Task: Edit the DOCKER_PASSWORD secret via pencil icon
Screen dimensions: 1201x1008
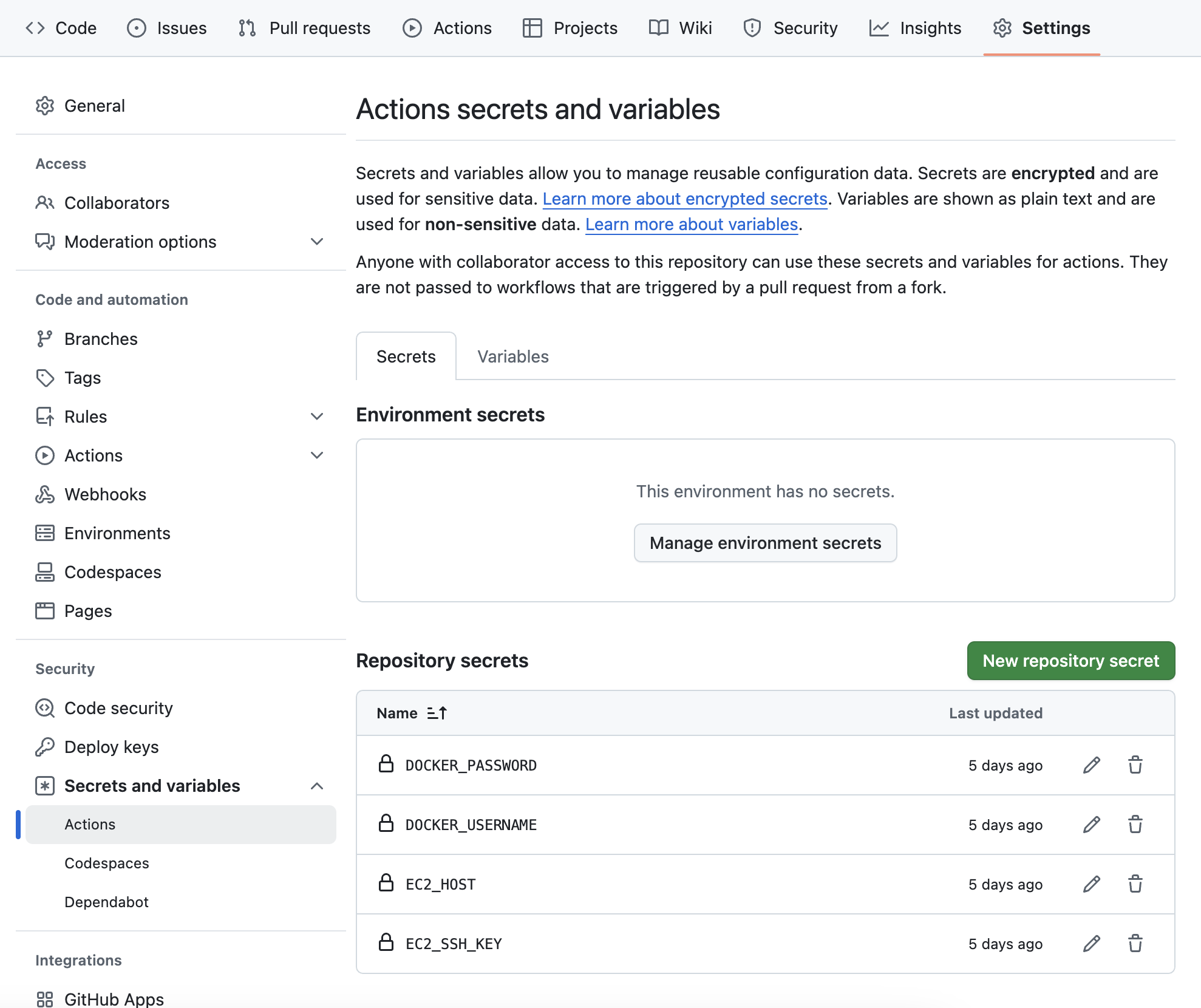Action: (x=1091, y=765)
